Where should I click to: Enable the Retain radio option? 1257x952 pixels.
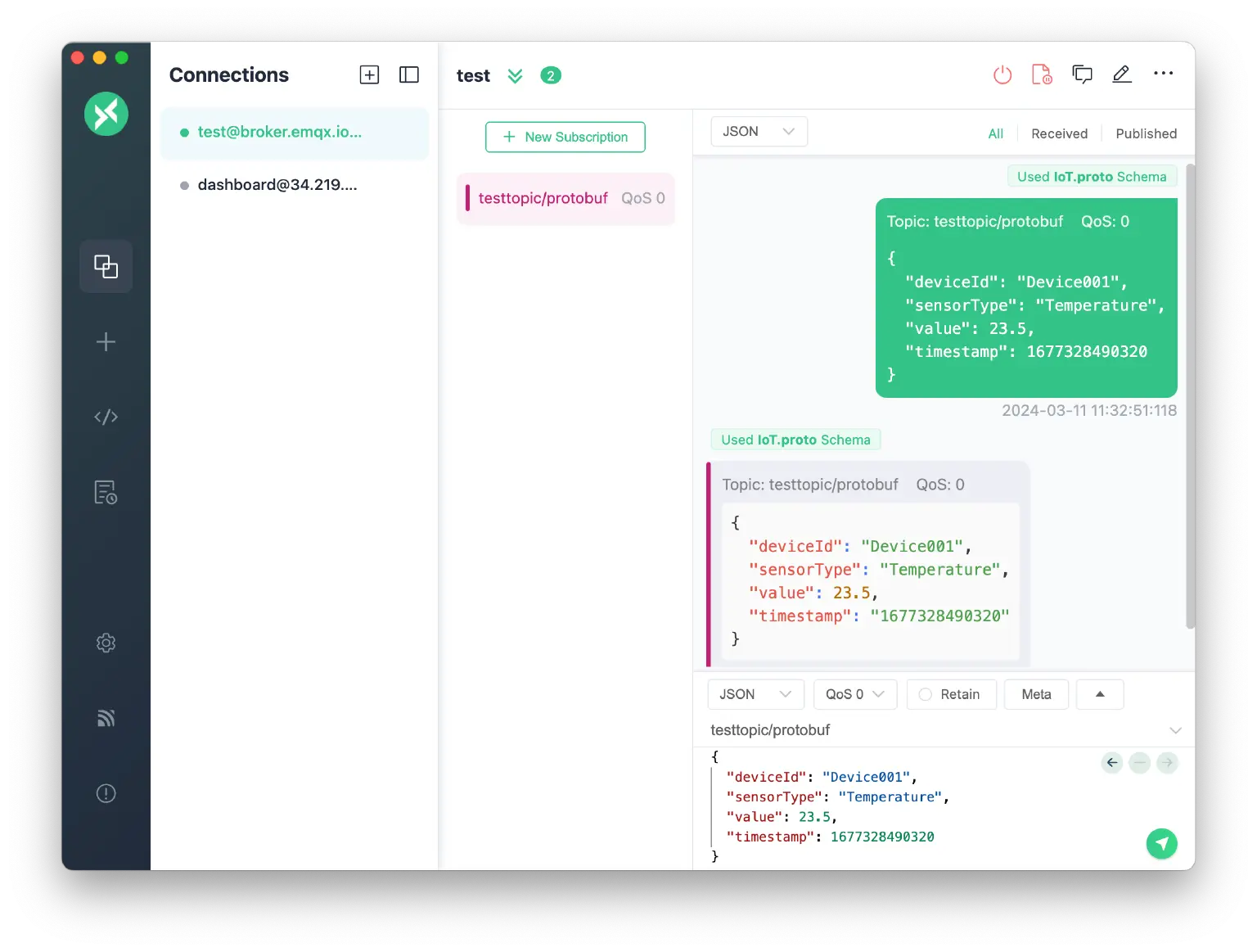926,694
